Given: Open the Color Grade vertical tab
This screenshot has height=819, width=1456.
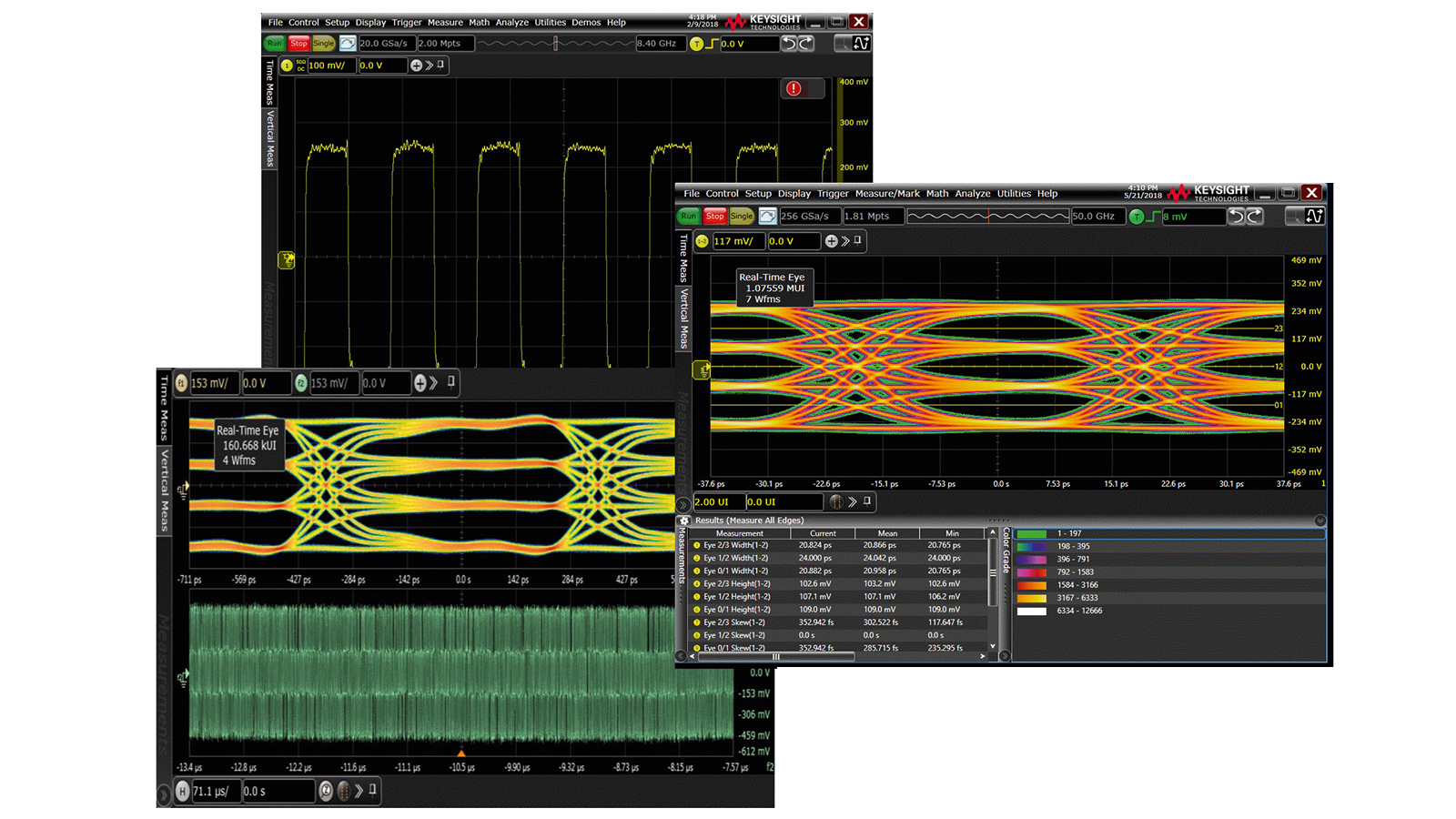Looking at the screenshot, I should tap(1006, 551).
